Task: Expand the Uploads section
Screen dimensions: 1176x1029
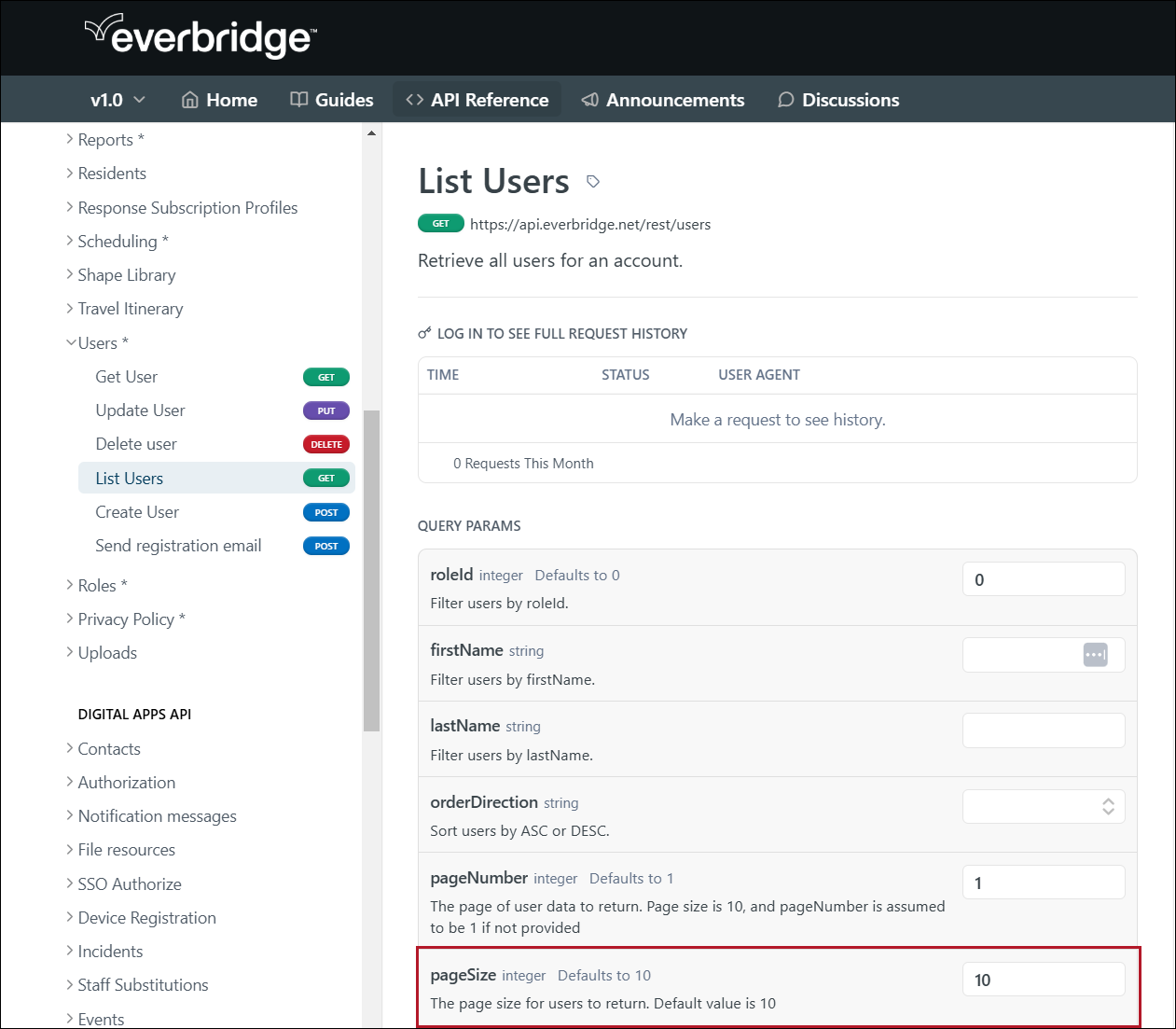Action: (x=102, y=652)
